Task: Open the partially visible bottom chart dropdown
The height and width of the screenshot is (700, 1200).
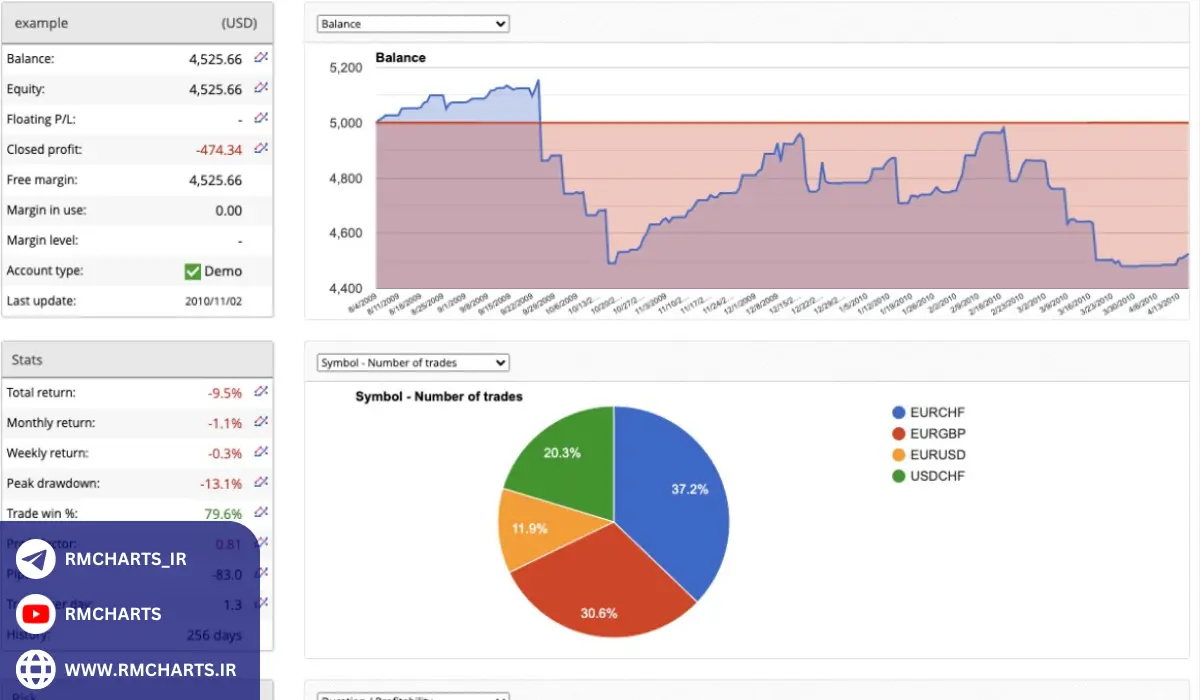Action: point(412,696)
